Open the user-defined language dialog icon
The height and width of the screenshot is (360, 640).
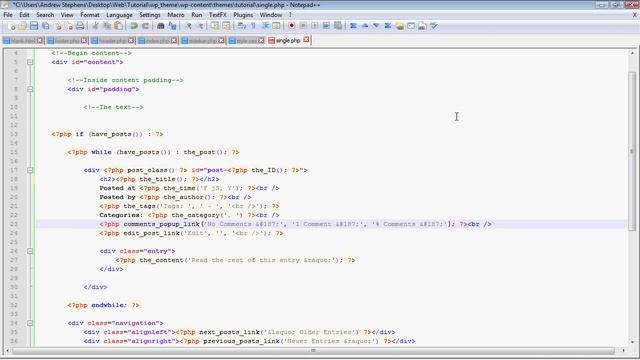click(x=276, y=26)
